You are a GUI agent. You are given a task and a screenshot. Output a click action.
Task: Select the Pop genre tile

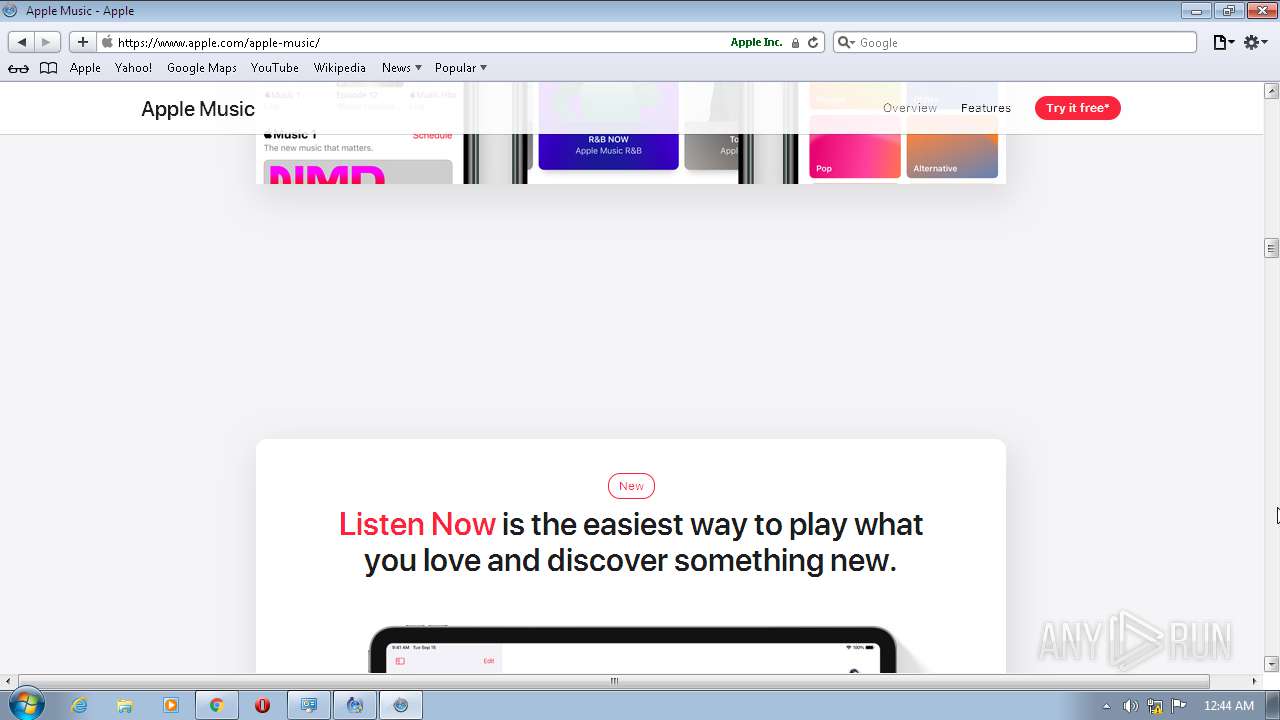click(x=855, y=146)
